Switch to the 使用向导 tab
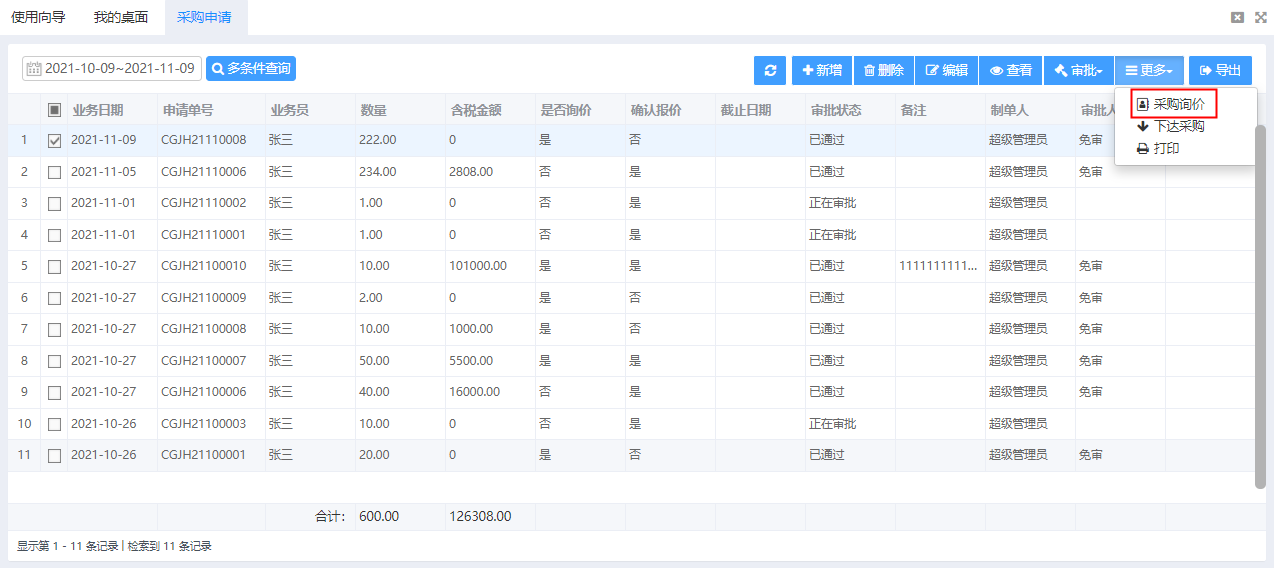The image size is (1274, 568). click(39, 17)
